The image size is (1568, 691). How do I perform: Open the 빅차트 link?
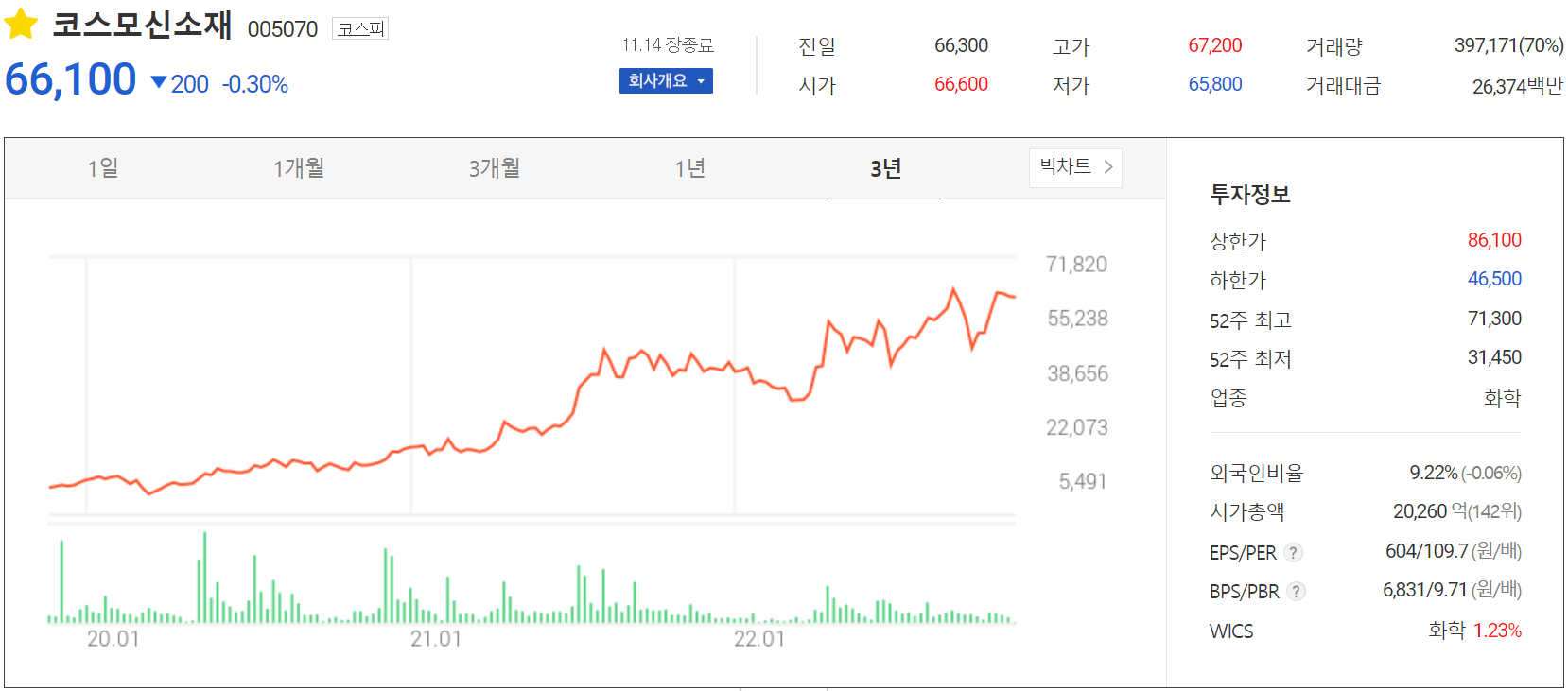pos(1075,167)
